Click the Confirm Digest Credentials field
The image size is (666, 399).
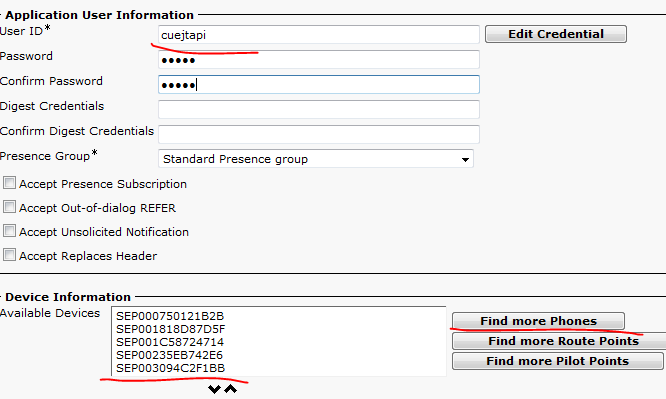[x=319, y=134]
